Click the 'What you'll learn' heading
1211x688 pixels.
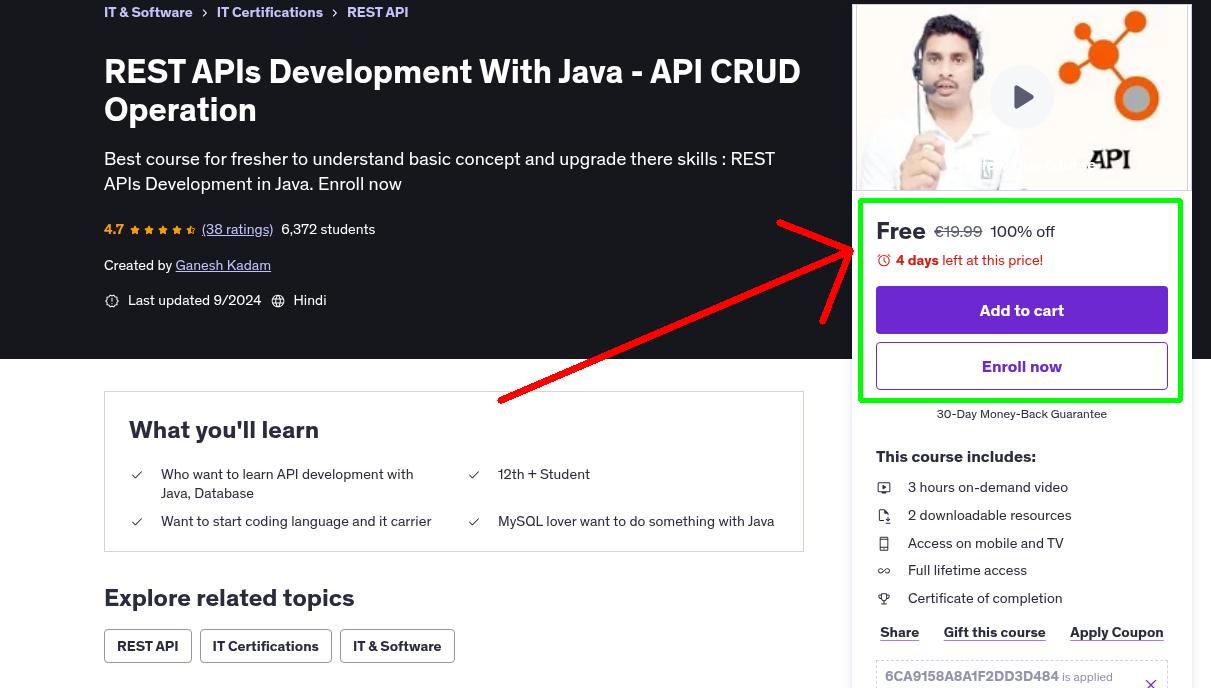pos(224,430)
